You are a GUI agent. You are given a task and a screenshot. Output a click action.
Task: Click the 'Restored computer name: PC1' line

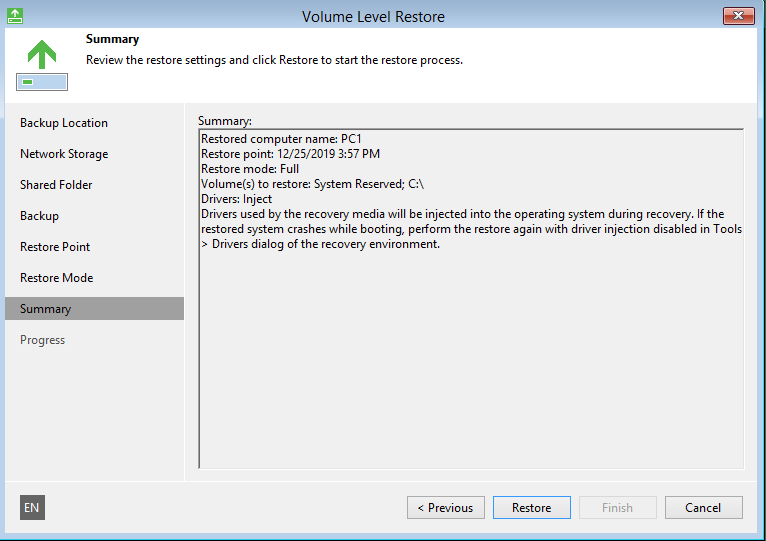click(x=281, y=139)
